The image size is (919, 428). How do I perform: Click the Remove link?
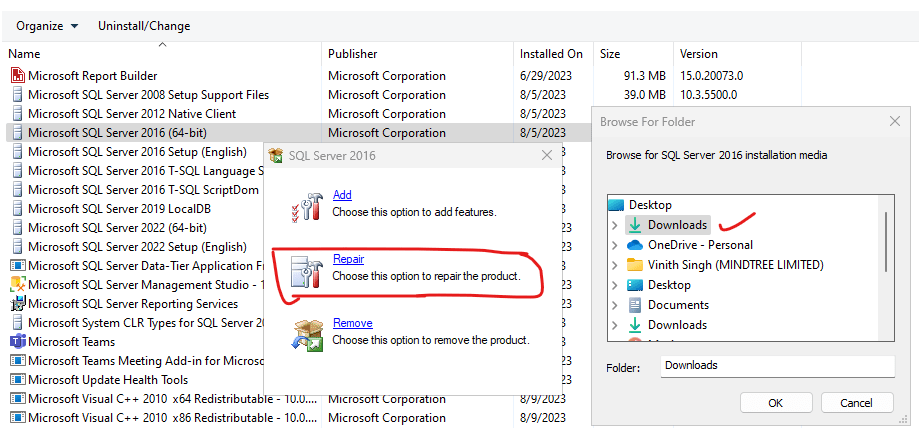click(352, 323)
